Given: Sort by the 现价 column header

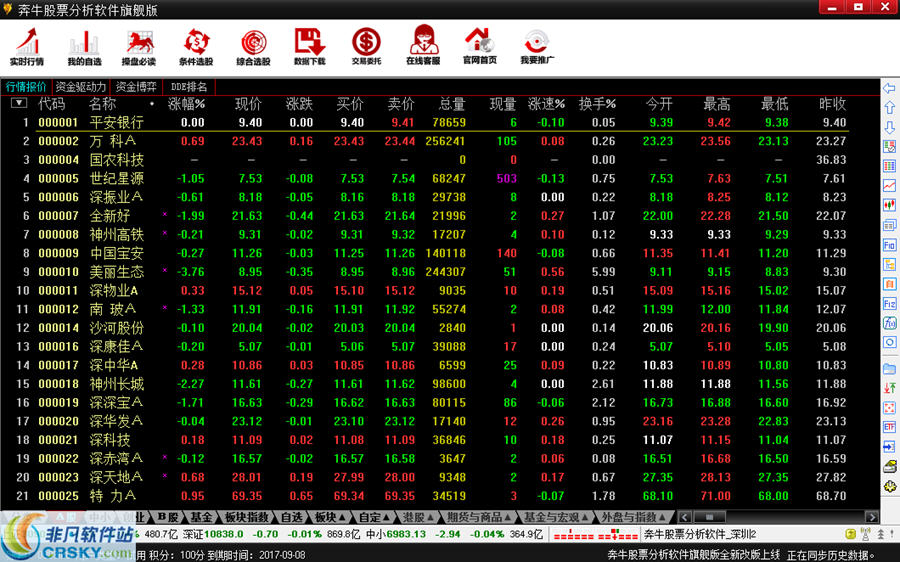Looking at the screenshot, I should [249, 104].
